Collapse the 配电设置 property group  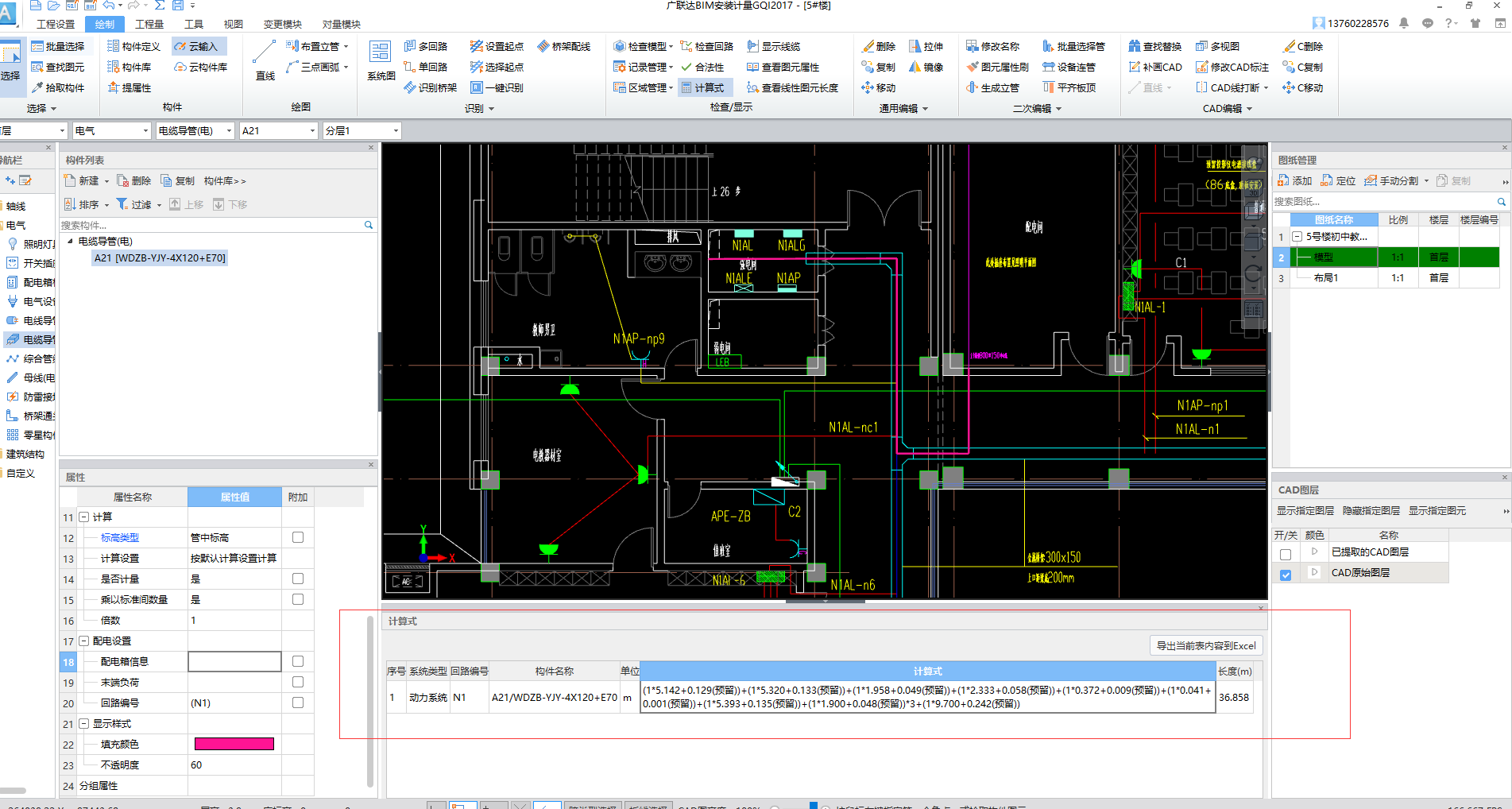coord(83,641)
